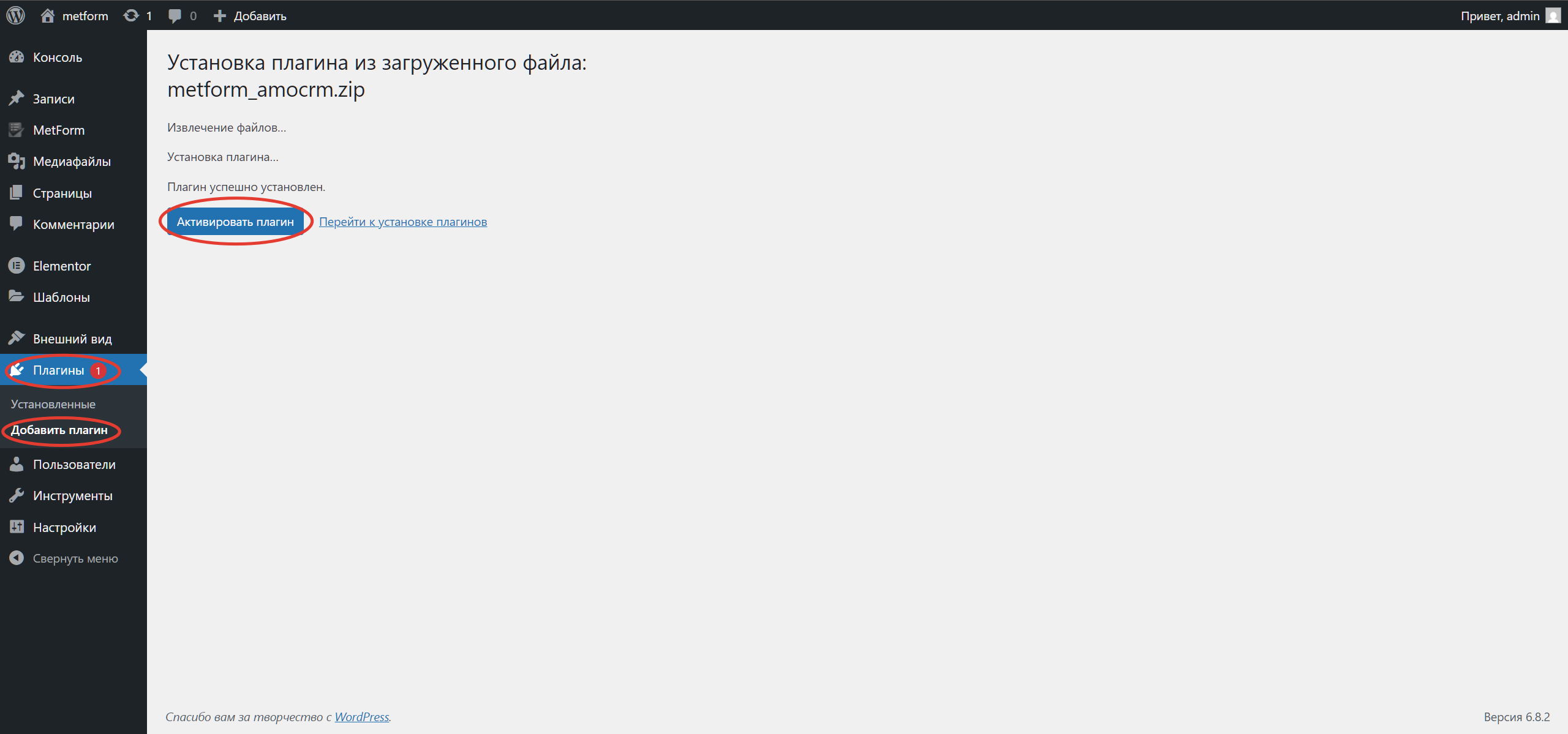Image resolution: width=1568 pixels, height=734 pixels.
Task: Click the Медиафайлы media icon
Action: pyautogui.click(x=17, y=161)
